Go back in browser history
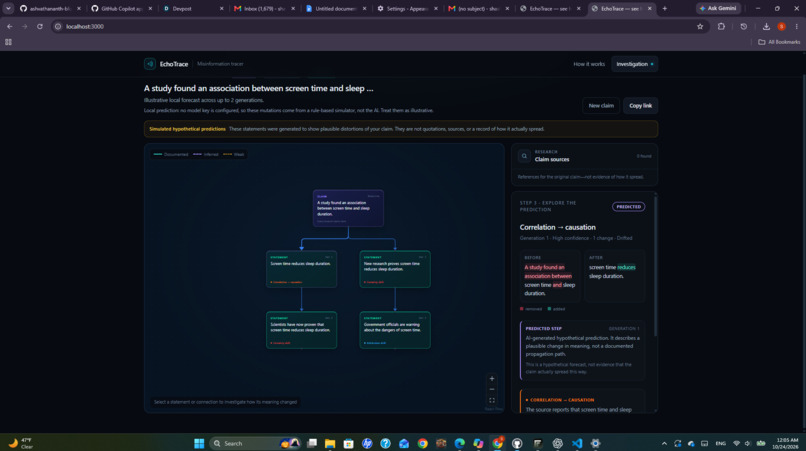Screen dimensions: 806x451 [10, 26]
